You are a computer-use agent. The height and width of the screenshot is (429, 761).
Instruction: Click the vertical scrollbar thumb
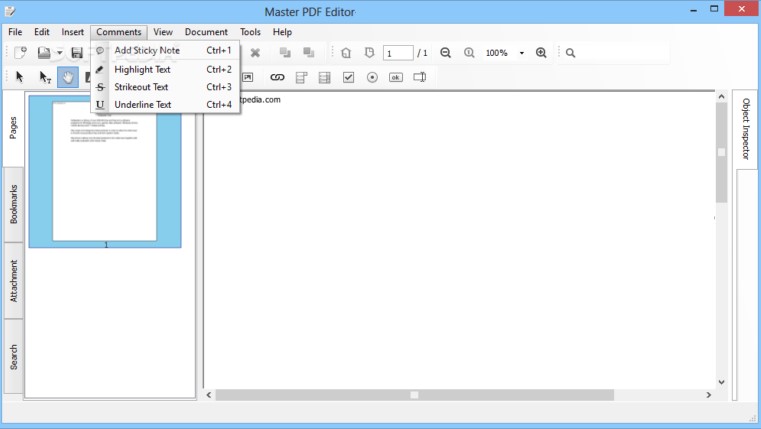[721, 152]
